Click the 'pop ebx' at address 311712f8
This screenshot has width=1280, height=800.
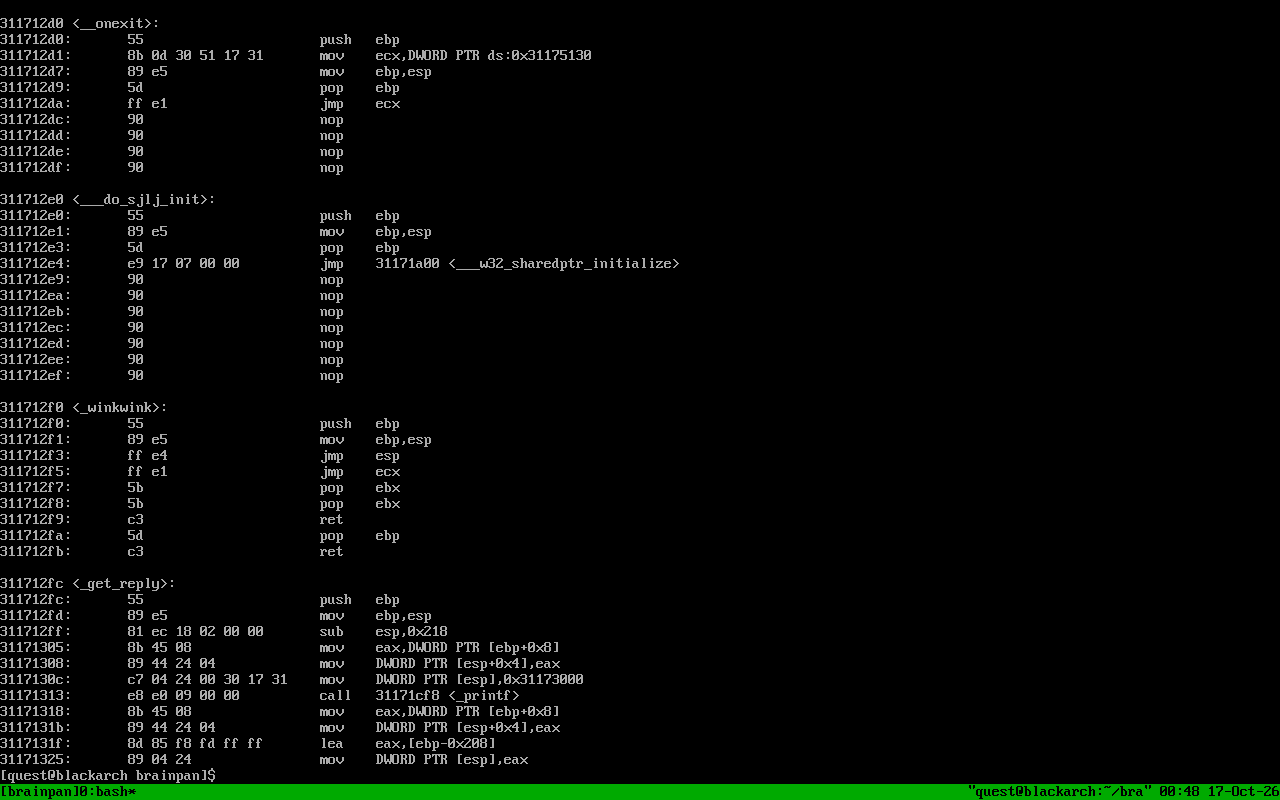[360, 504]
